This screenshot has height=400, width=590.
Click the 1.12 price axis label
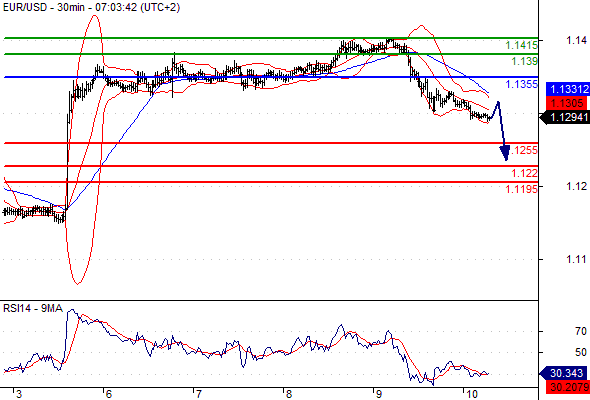pos(576,186)
